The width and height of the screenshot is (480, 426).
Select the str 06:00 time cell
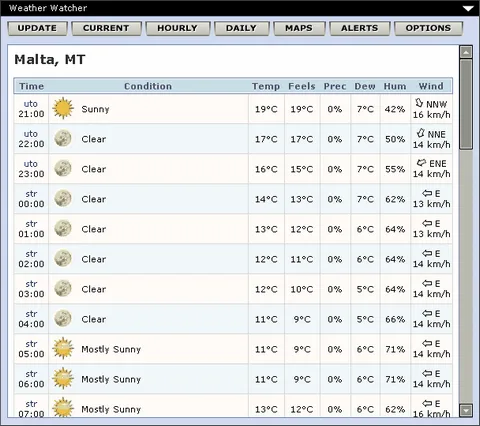31,379
